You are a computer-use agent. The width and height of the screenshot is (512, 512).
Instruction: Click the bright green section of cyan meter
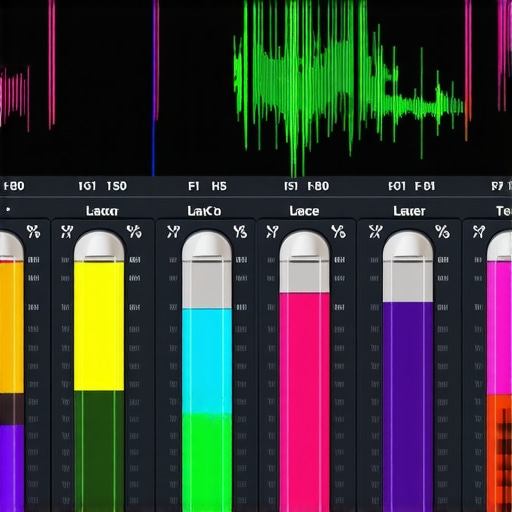point(207,463)
